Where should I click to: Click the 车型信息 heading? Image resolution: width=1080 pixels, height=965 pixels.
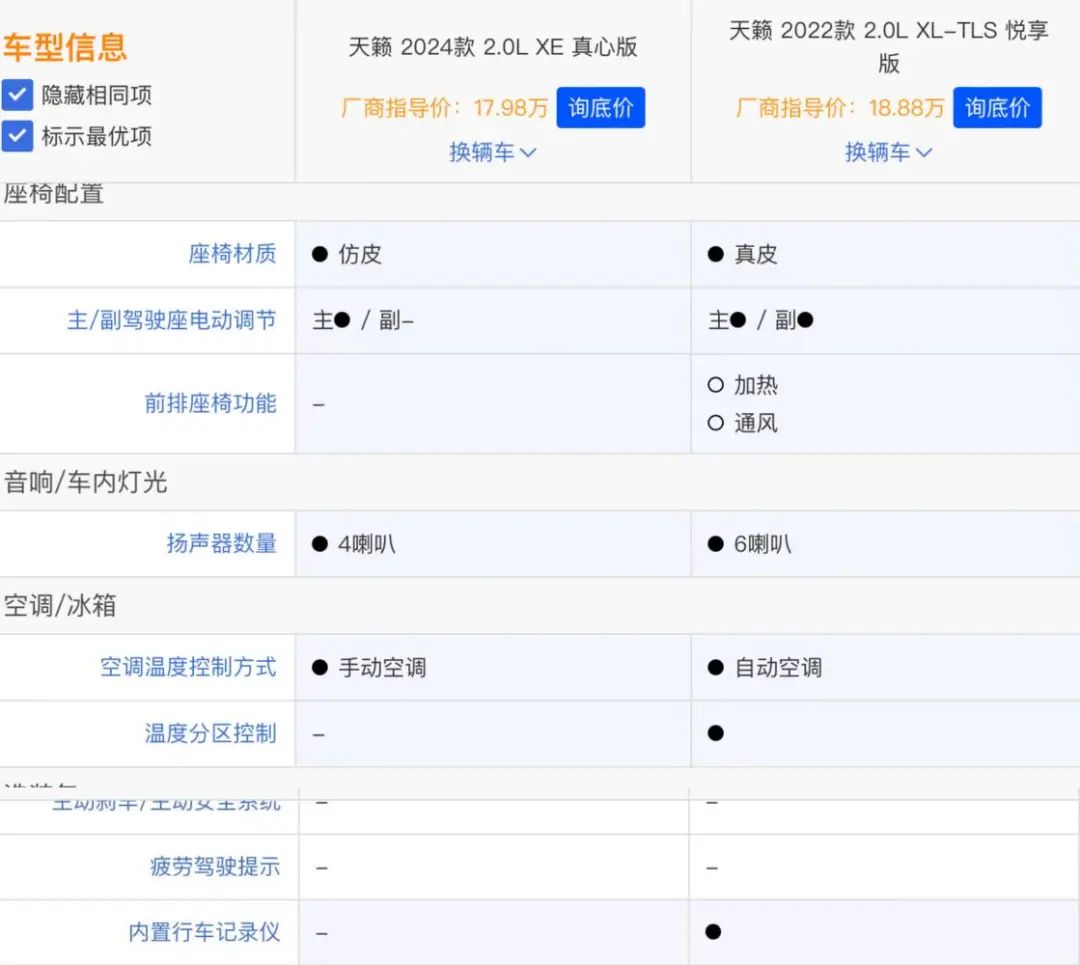tap(65, 47)
